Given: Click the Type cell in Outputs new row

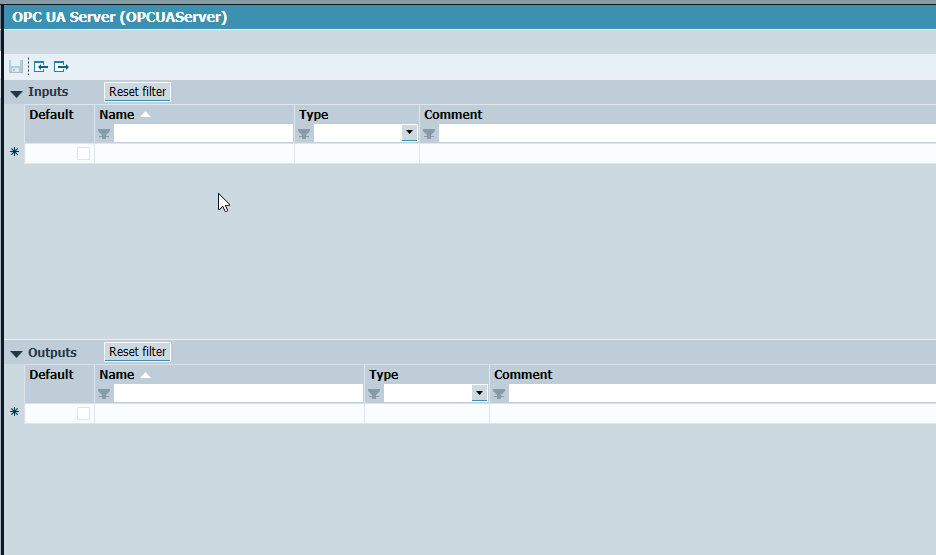Looking at the screenshot, I should 427,414.
